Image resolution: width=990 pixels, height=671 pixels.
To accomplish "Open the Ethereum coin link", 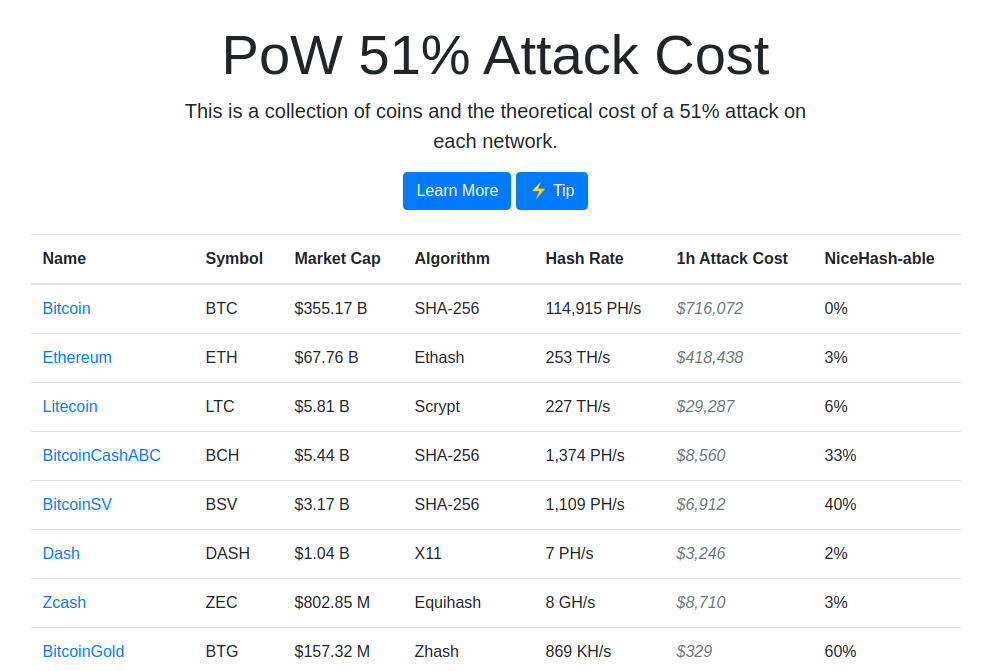I will click(77, 358).
